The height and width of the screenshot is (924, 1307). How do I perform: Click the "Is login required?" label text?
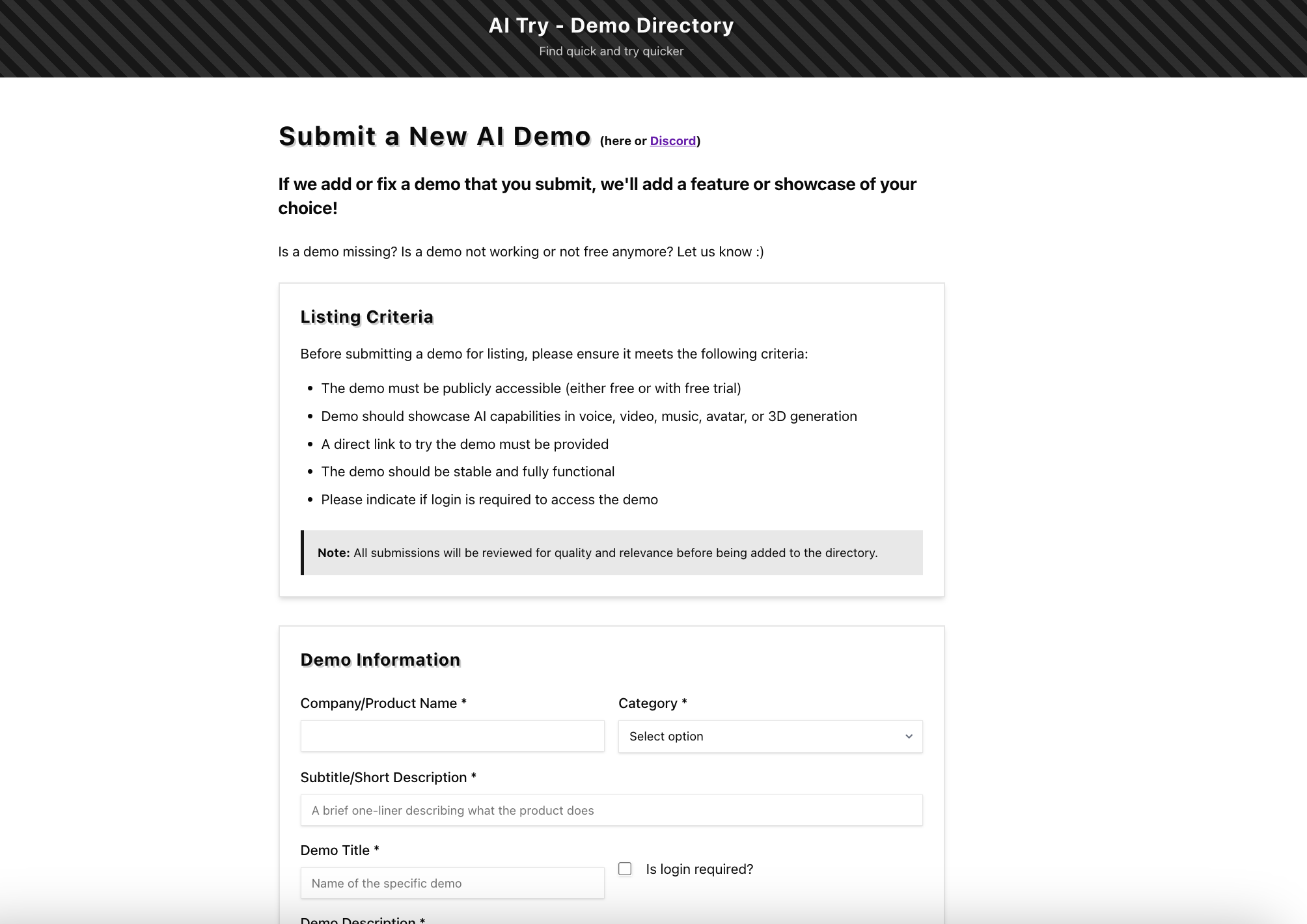(699, 869)
